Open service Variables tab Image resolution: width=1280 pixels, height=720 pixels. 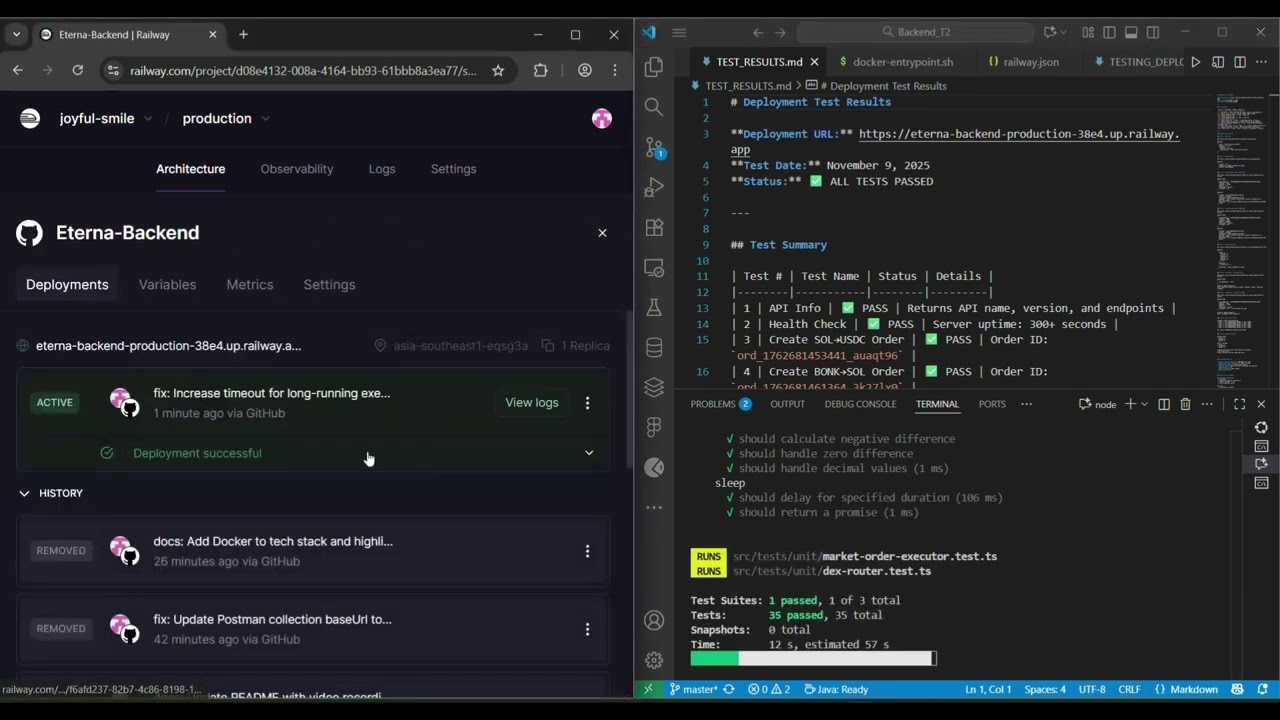point(167,285)
